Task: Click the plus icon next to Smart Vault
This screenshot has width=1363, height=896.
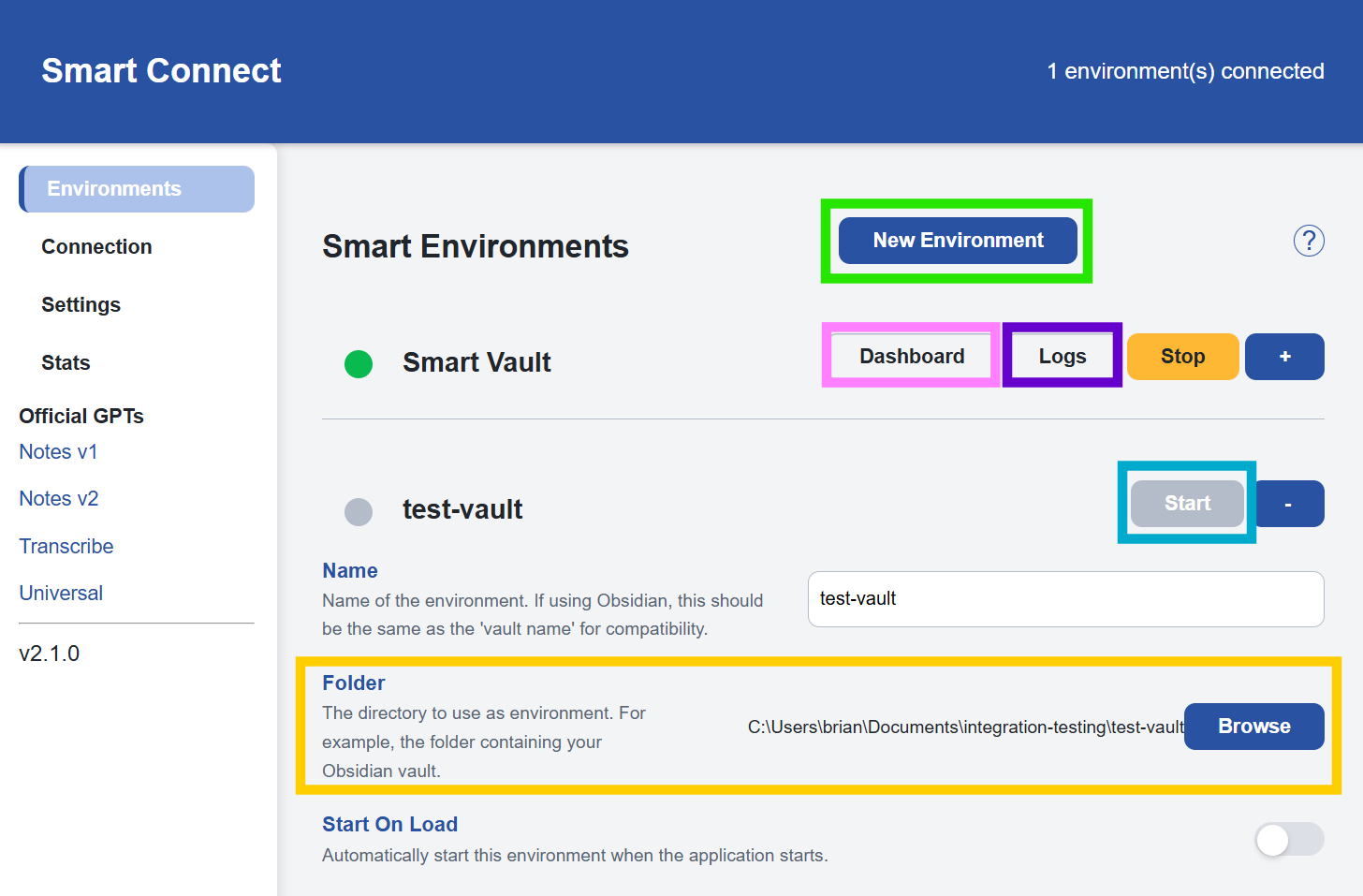Action: click(1284, 357)
